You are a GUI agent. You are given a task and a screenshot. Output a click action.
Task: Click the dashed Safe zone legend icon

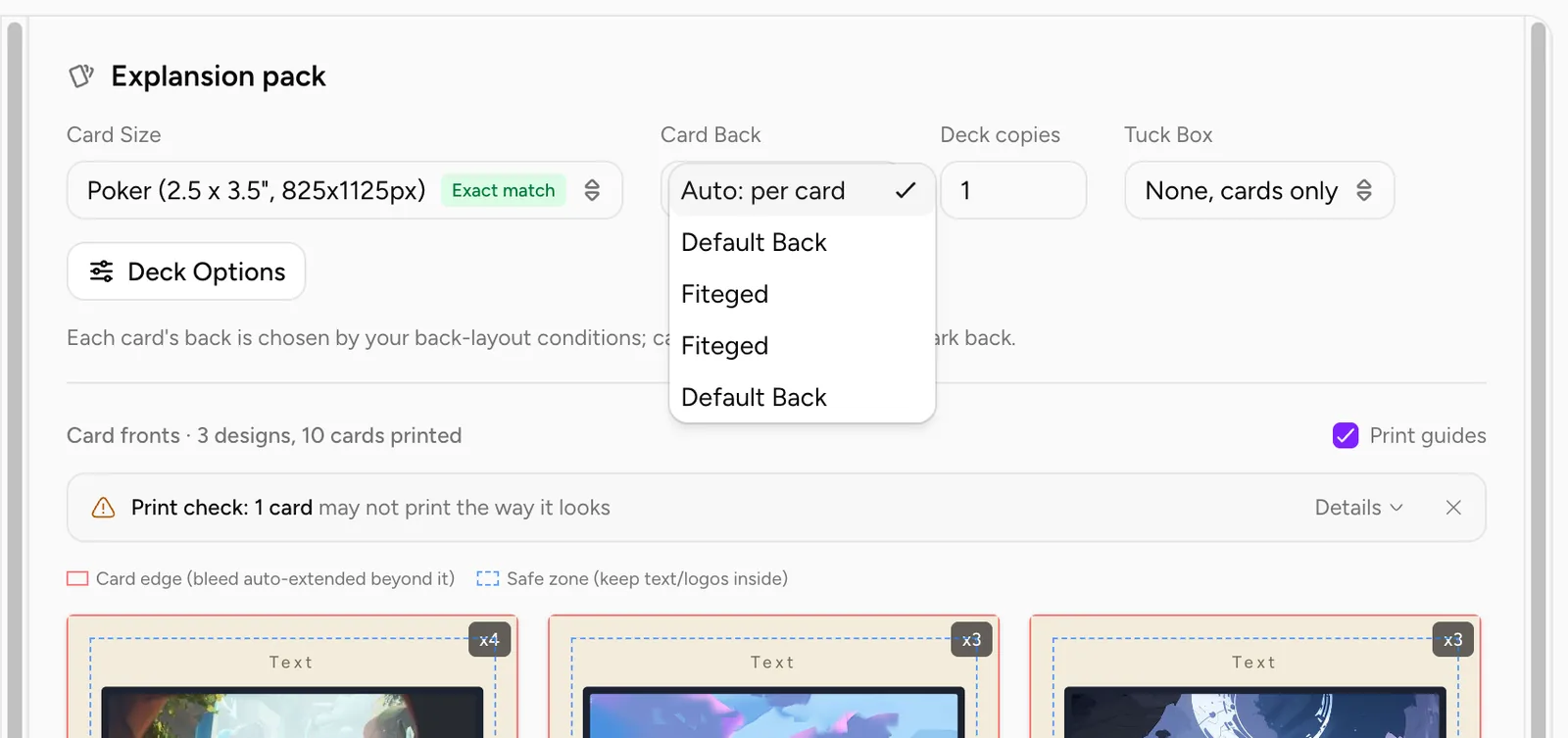(x=488, y=578)
